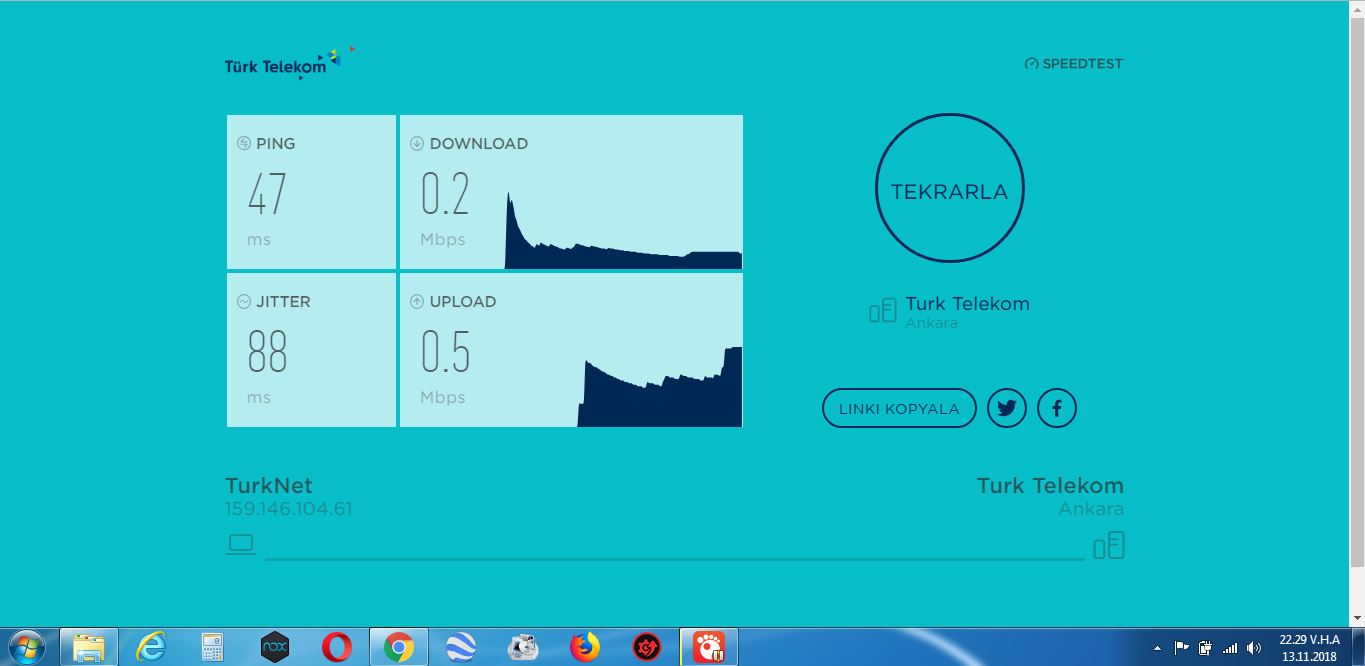Click the TurkNet provider name

pyautogui.click(x=269, y=486)
